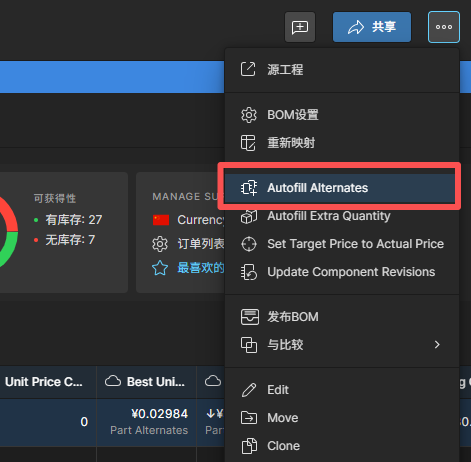Click the 无库存: 7 legend entry
Viewport: 471px width, 462px height.
pyautogui.click(x=65, y=240)
